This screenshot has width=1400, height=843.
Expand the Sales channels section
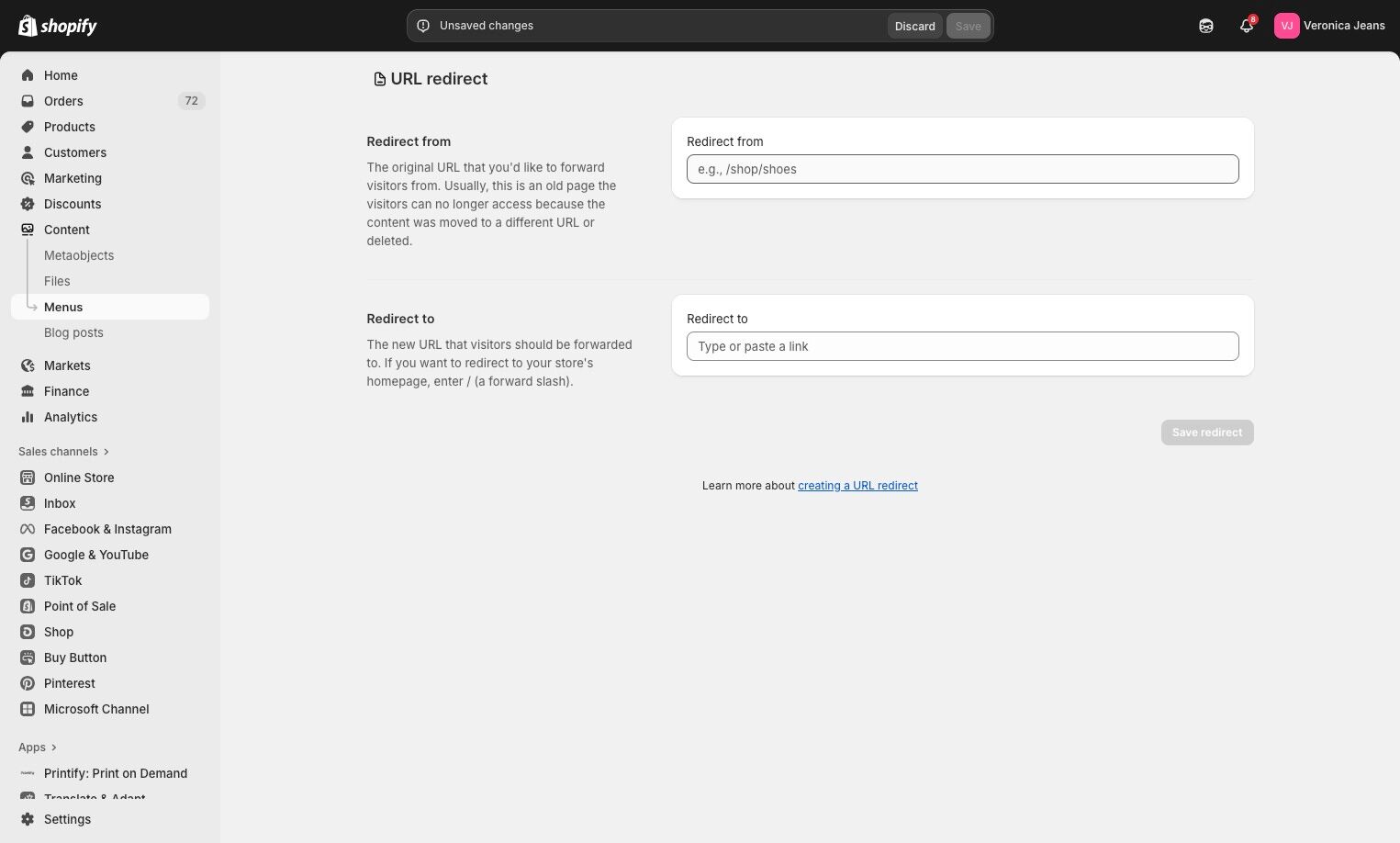pos(64,452)
